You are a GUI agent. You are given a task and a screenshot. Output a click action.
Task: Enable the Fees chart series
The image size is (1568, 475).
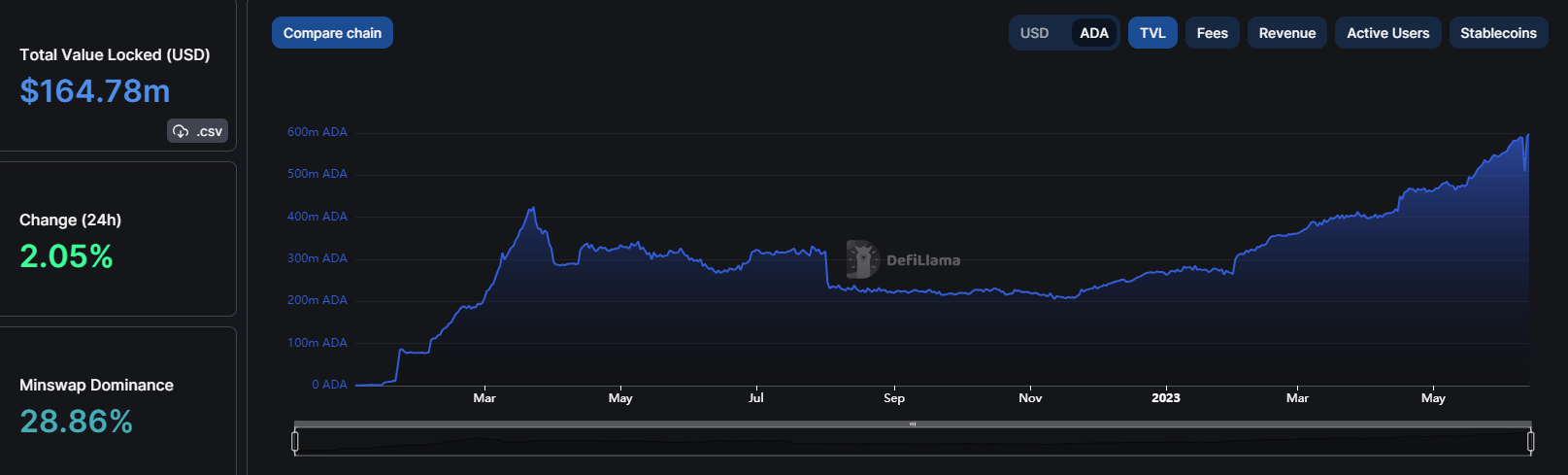(1212, 33)
